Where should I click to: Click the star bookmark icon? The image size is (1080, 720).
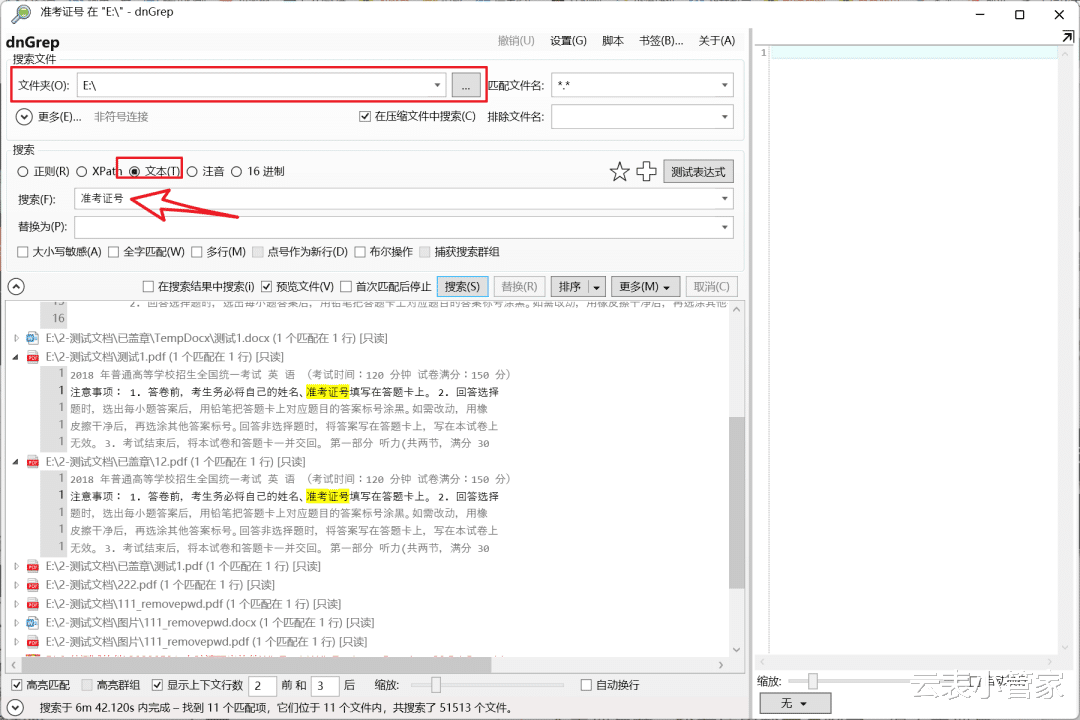coord(619,172)
